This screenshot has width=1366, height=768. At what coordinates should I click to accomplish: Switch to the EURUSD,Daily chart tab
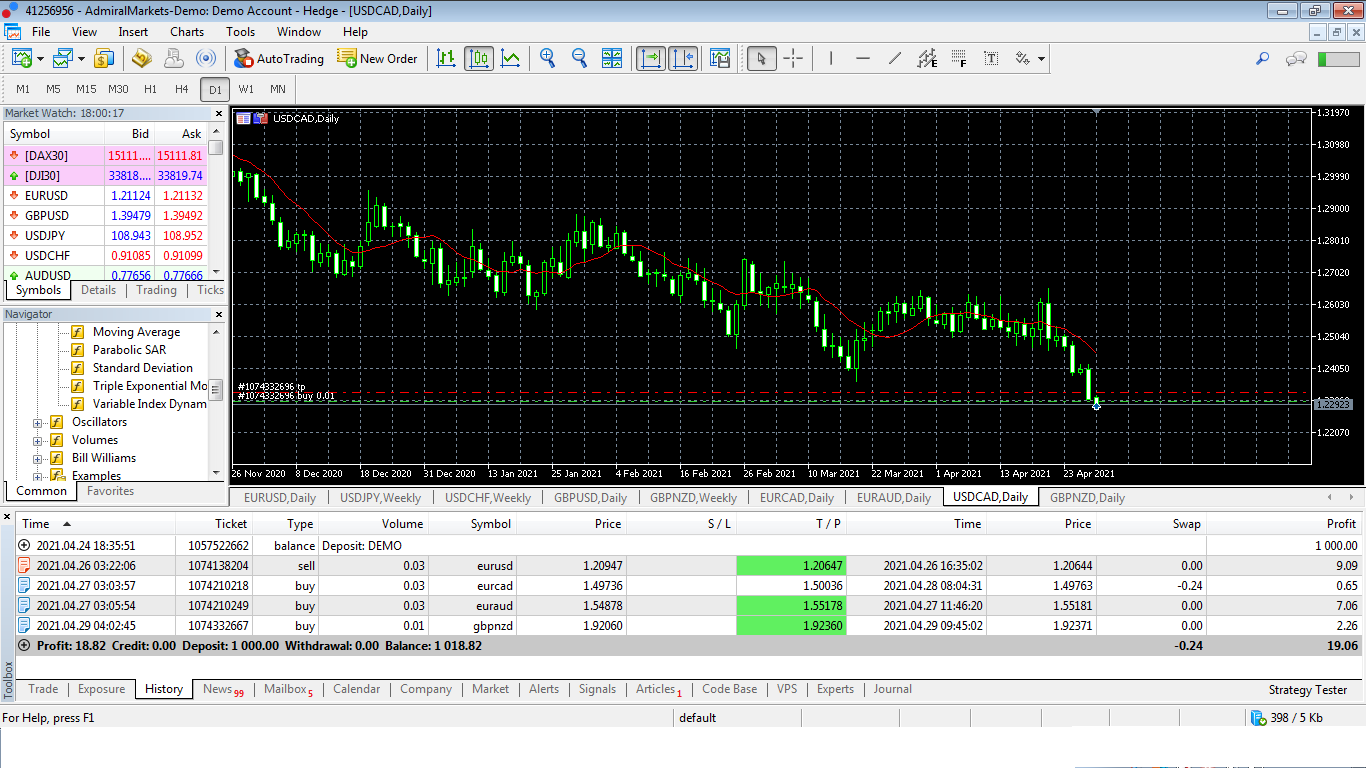279,497
